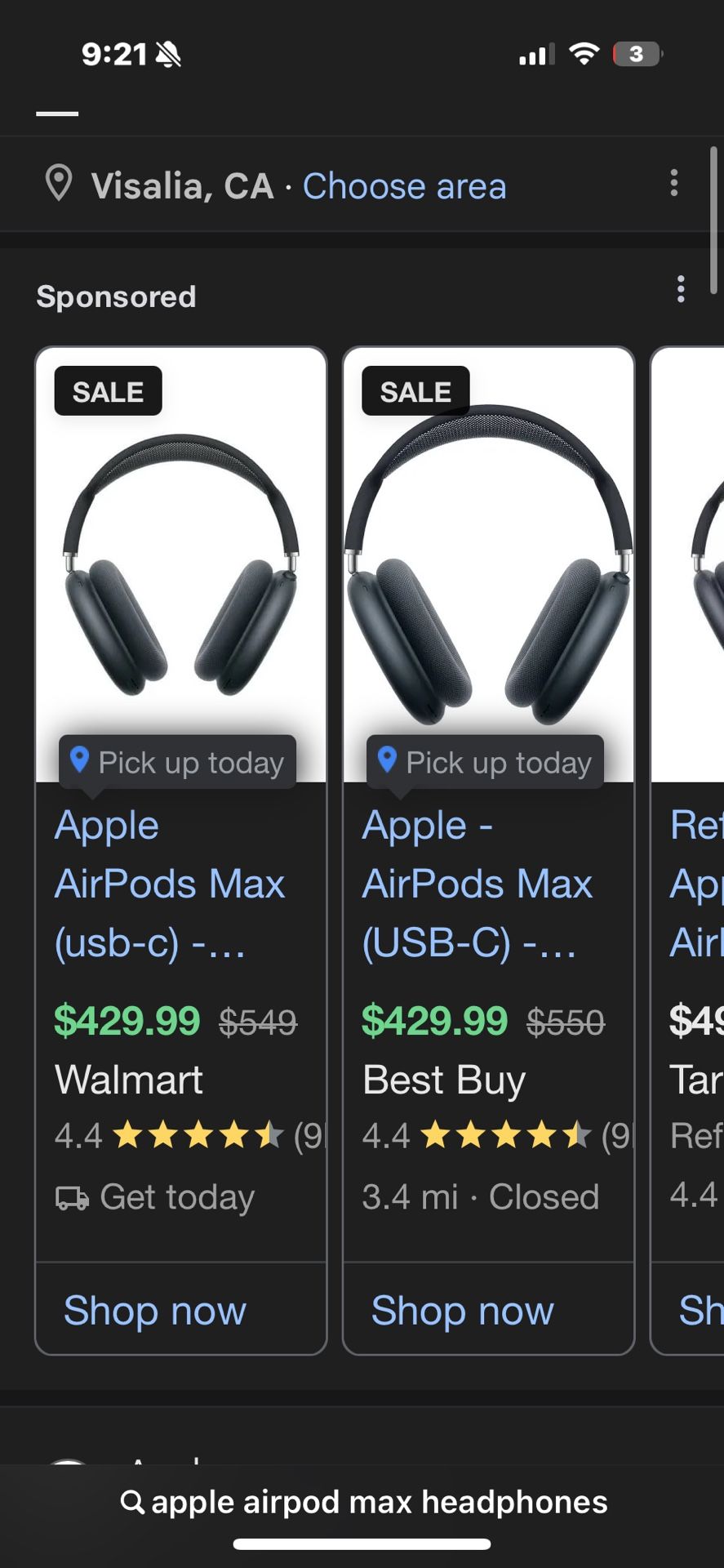Tap the Best Buy AirPods Max image
This screenshot has height=1568, width=724.
tap(488, 563)
